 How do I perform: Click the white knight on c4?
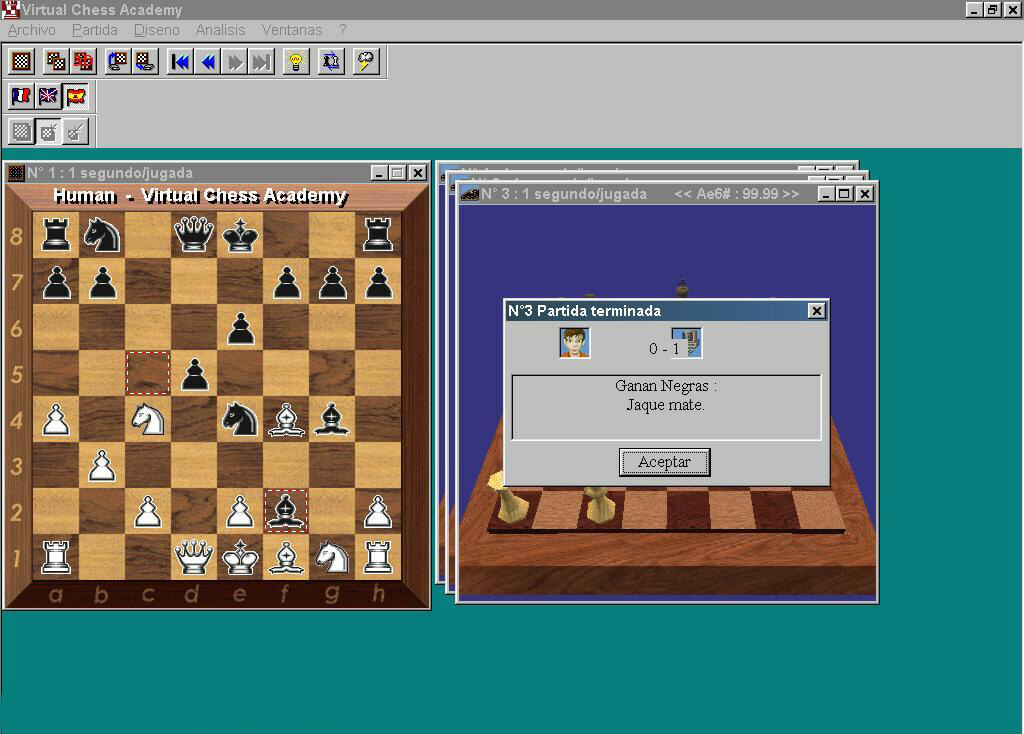click(148, 418)
